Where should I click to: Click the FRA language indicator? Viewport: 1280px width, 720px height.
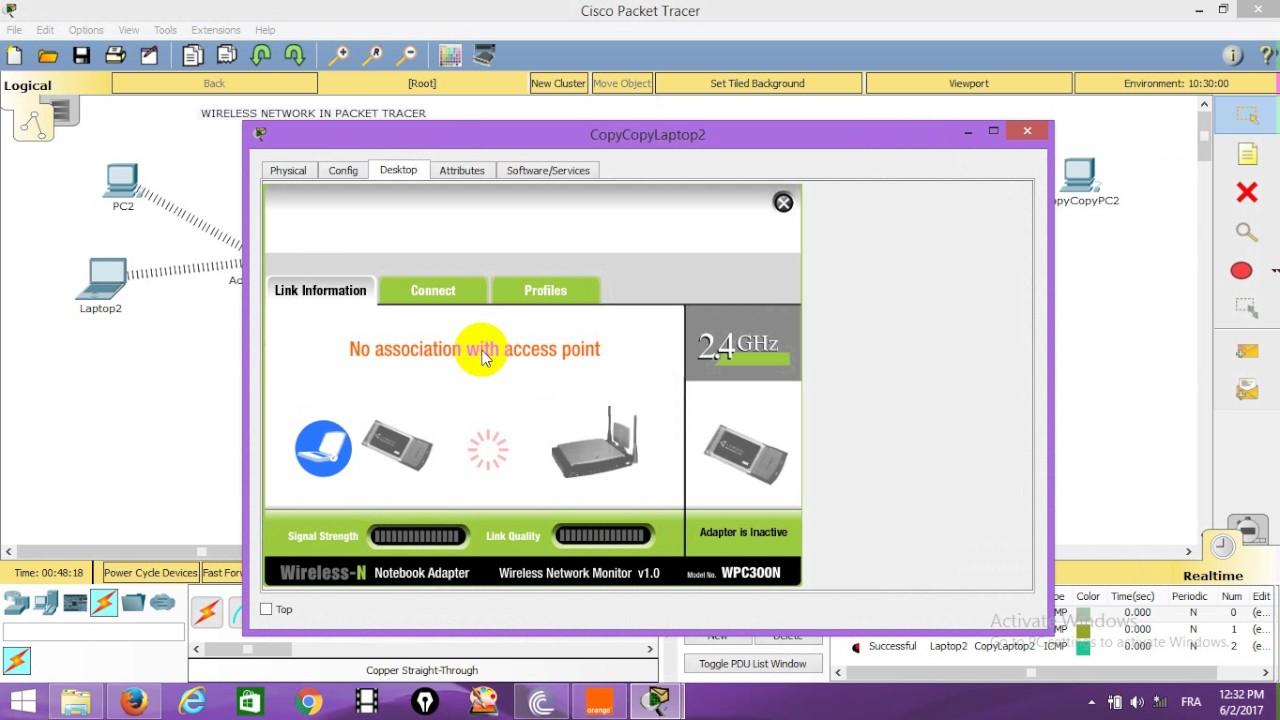(x=1191, y=702)
